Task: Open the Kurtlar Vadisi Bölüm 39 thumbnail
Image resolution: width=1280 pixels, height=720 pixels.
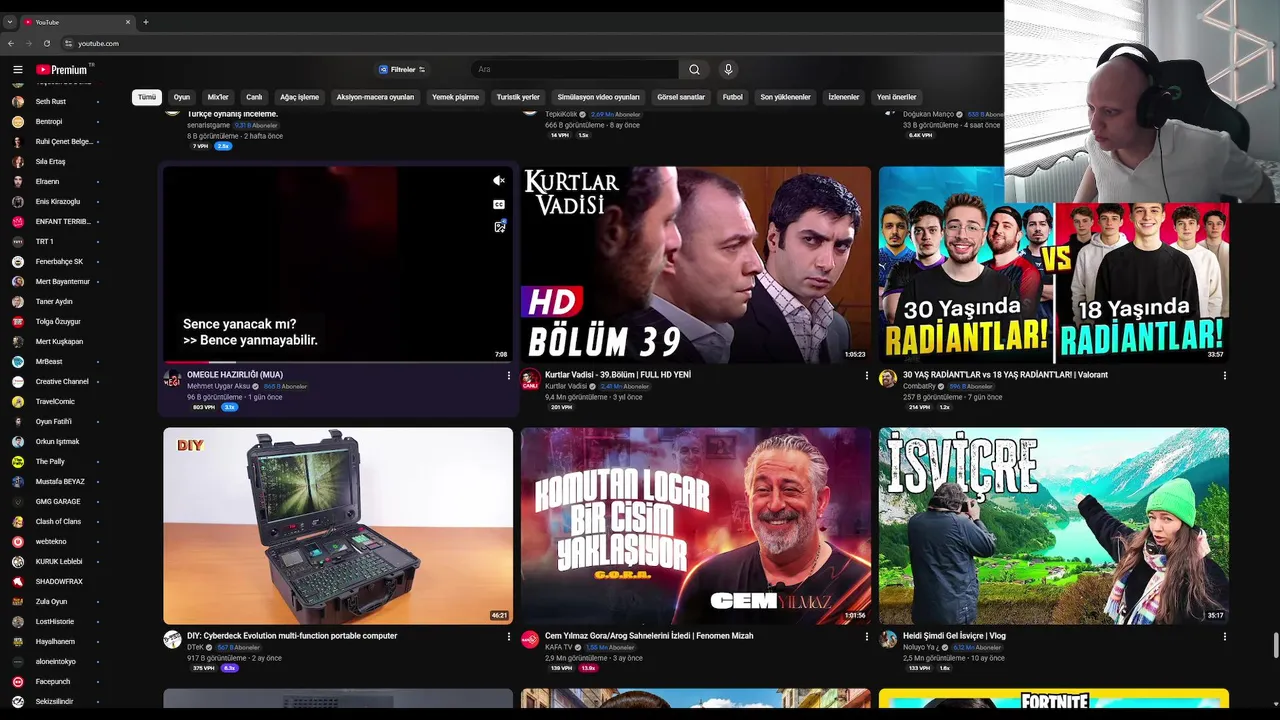Action: (696, 264)
